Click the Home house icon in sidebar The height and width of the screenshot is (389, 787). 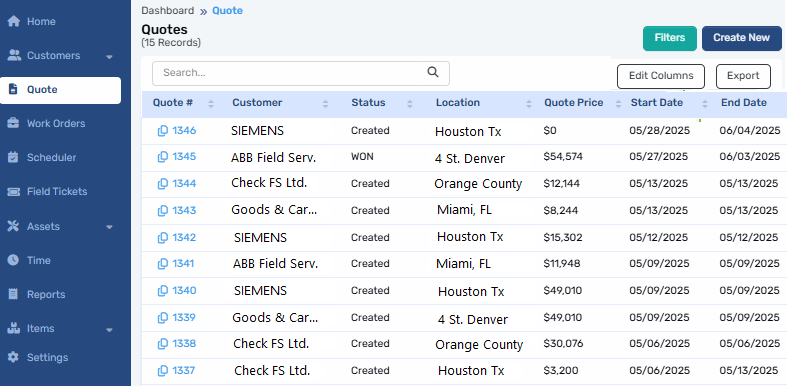[14, 22]
